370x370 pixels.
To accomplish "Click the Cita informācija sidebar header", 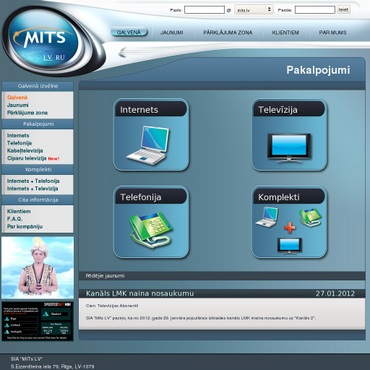I will pos(38,200).
